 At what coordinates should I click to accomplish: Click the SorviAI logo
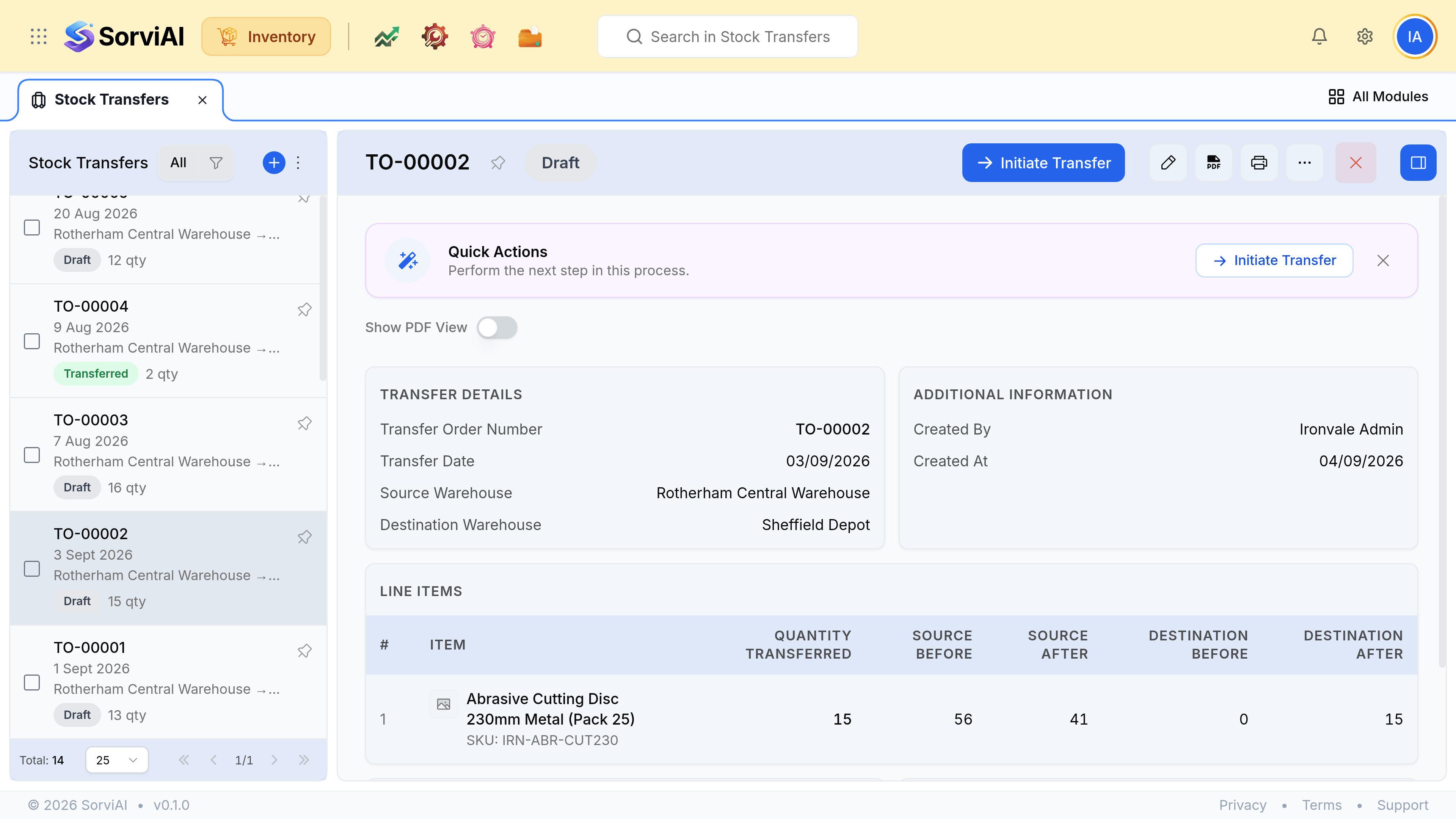(x=124, y=37)
